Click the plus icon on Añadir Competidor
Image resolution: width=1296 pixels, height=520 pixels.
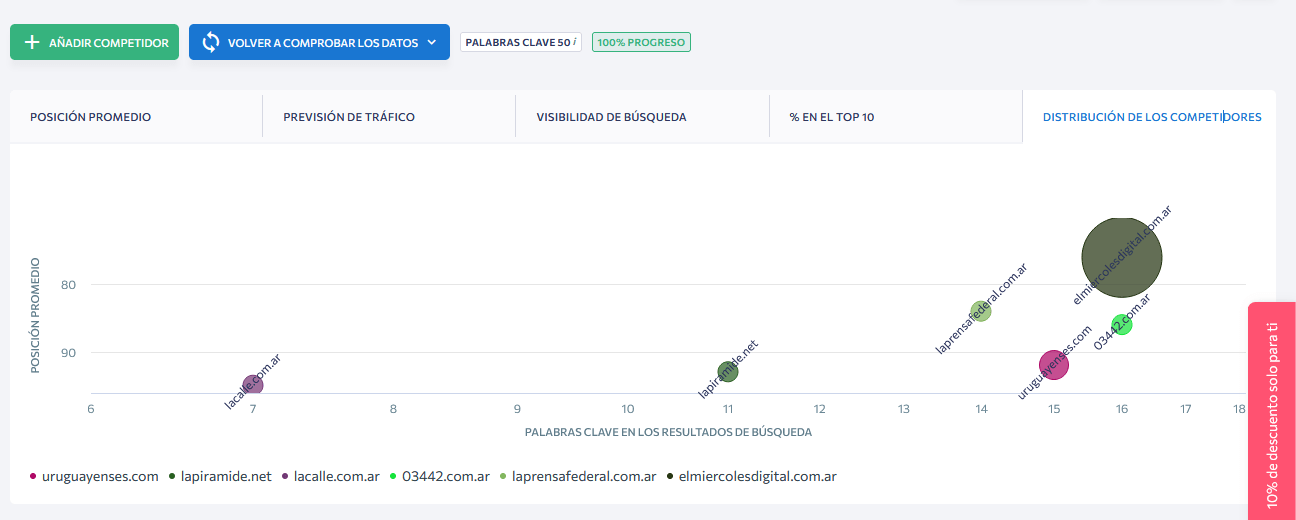(32, 42)
